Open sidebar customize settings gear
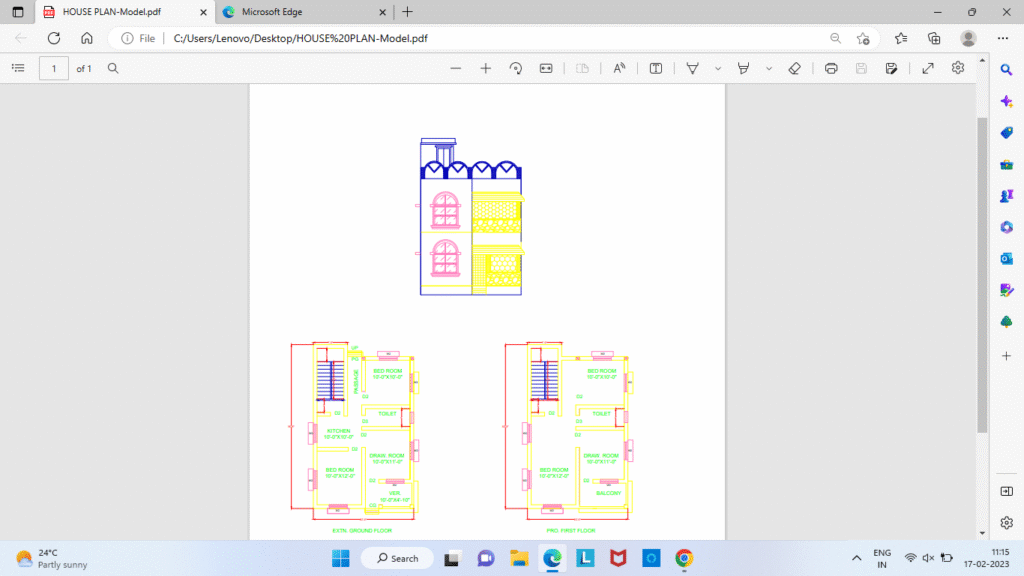 point(1006,522)
